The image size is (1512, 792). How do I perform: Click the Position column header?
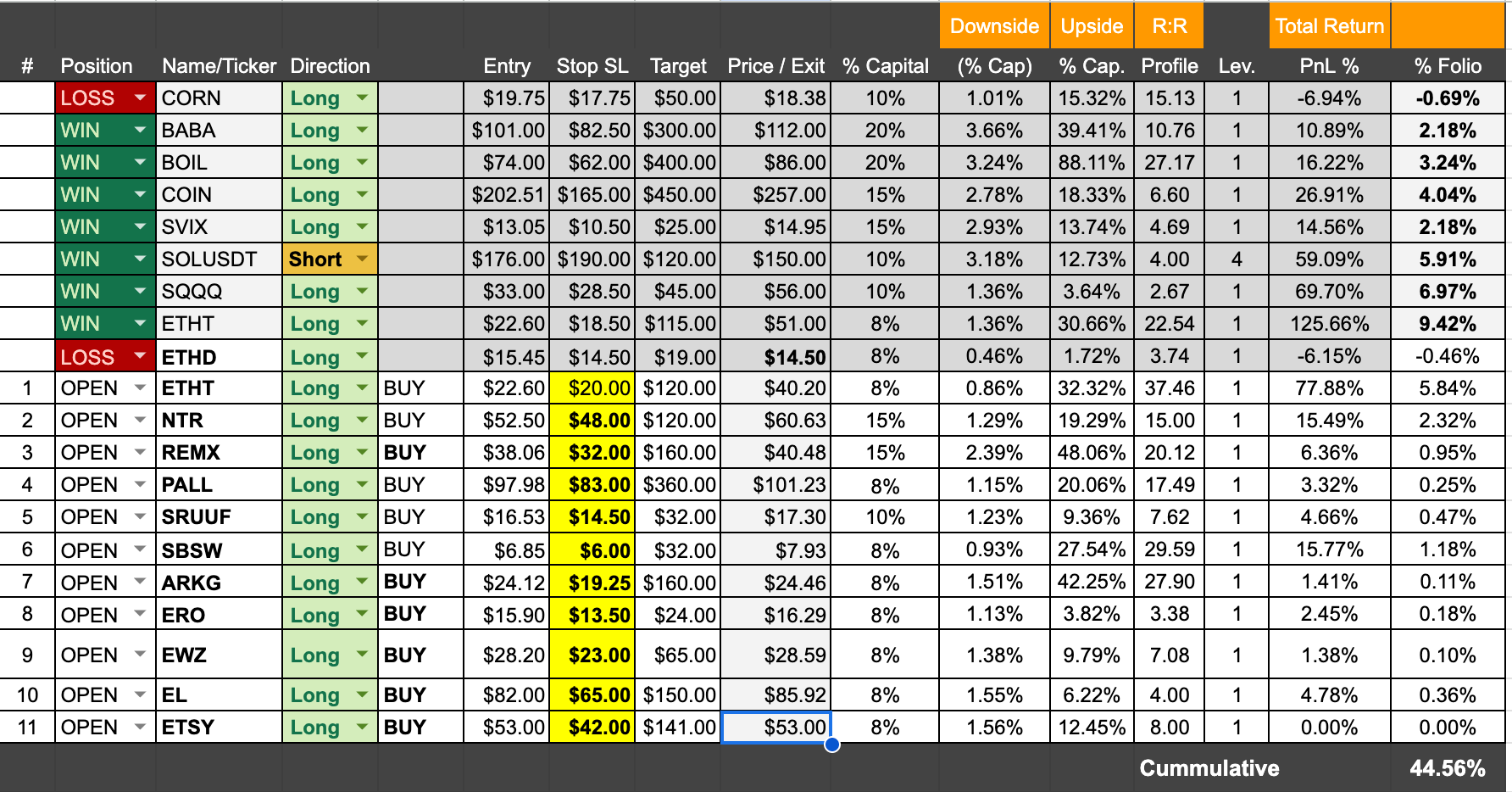(97, 66)
